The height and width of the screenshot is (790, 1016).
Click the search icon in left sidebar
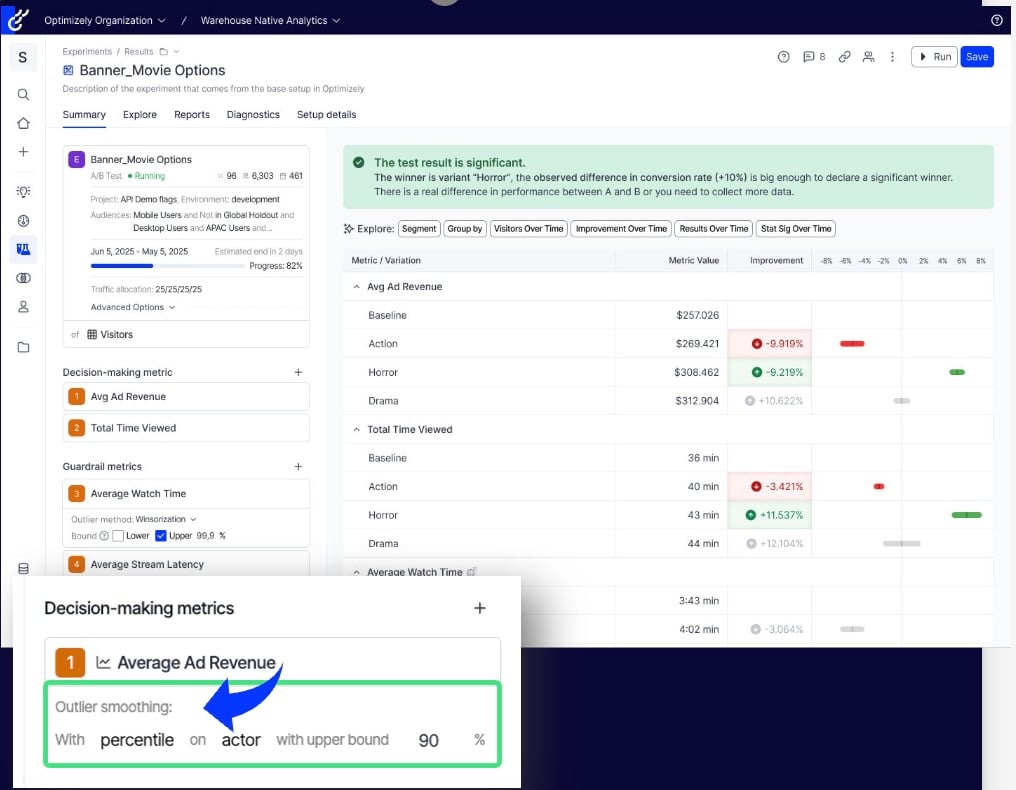pos(24,95)
